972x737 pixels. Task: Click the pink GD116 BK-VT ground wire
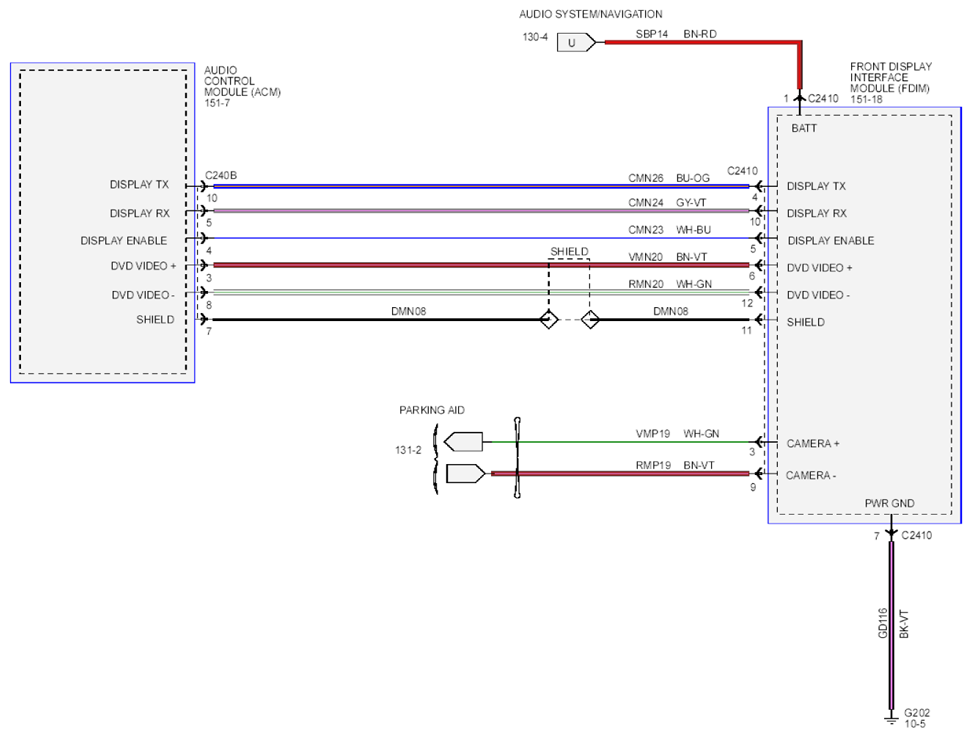point(891,625)
